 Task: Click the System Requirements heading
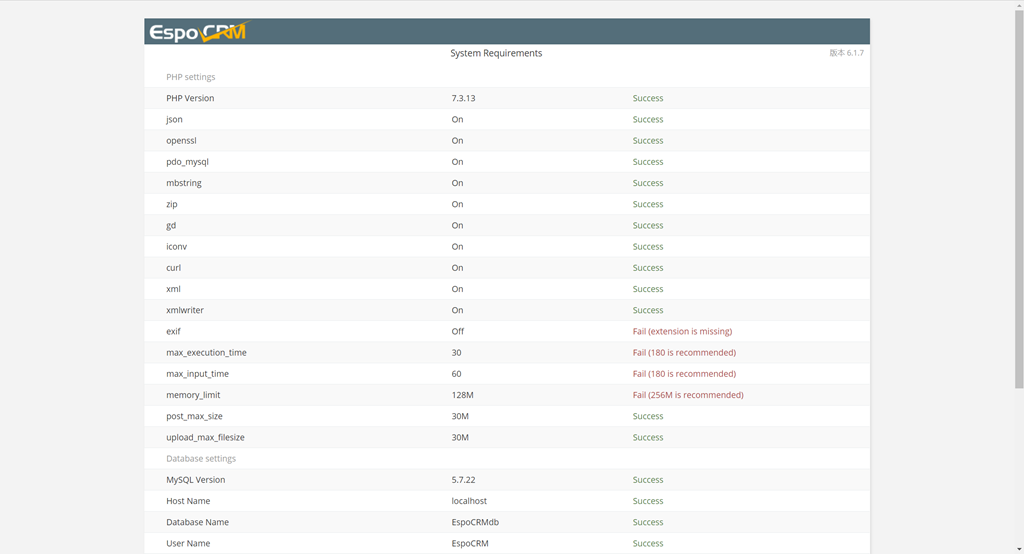[496, 53]
